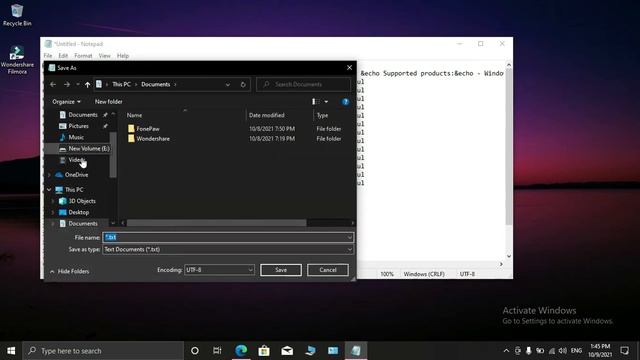
Task: Open the Wondershare folder
Action: tap(153, 139)
